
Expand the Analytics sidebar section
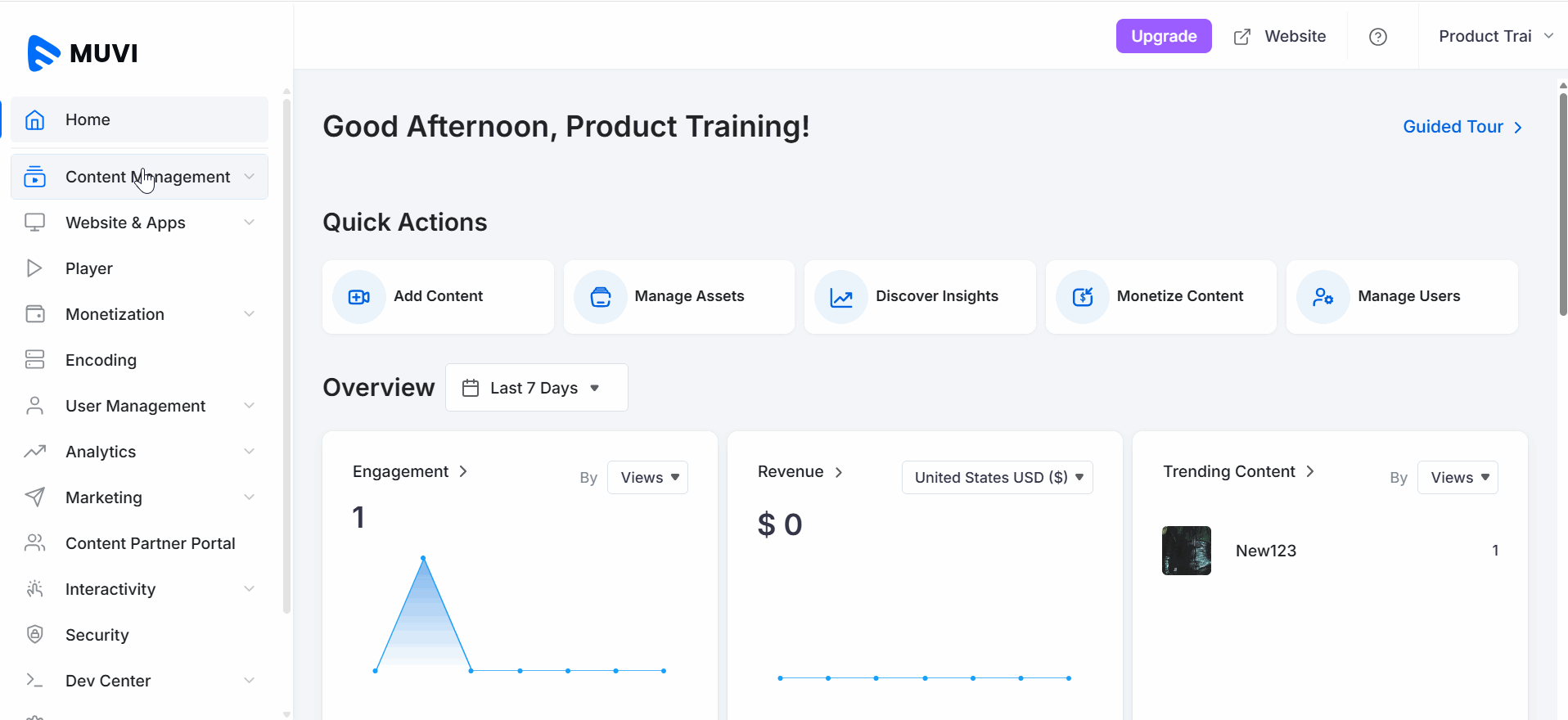pyautogui.click(x=139, y=452)
